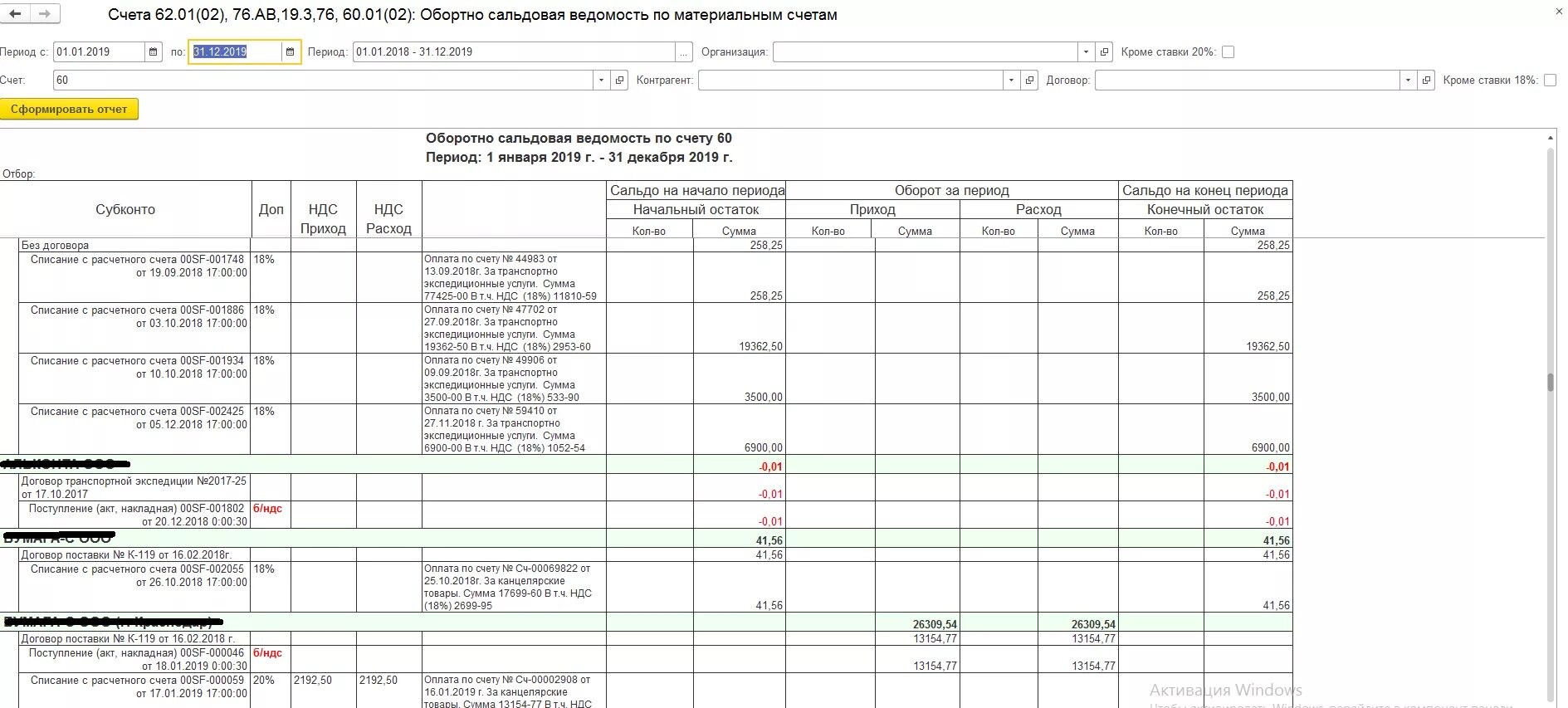Image resolution: width=1568 pixels, height=708 pixels.
Task: Select the Субконто column header
Action: 125,209
